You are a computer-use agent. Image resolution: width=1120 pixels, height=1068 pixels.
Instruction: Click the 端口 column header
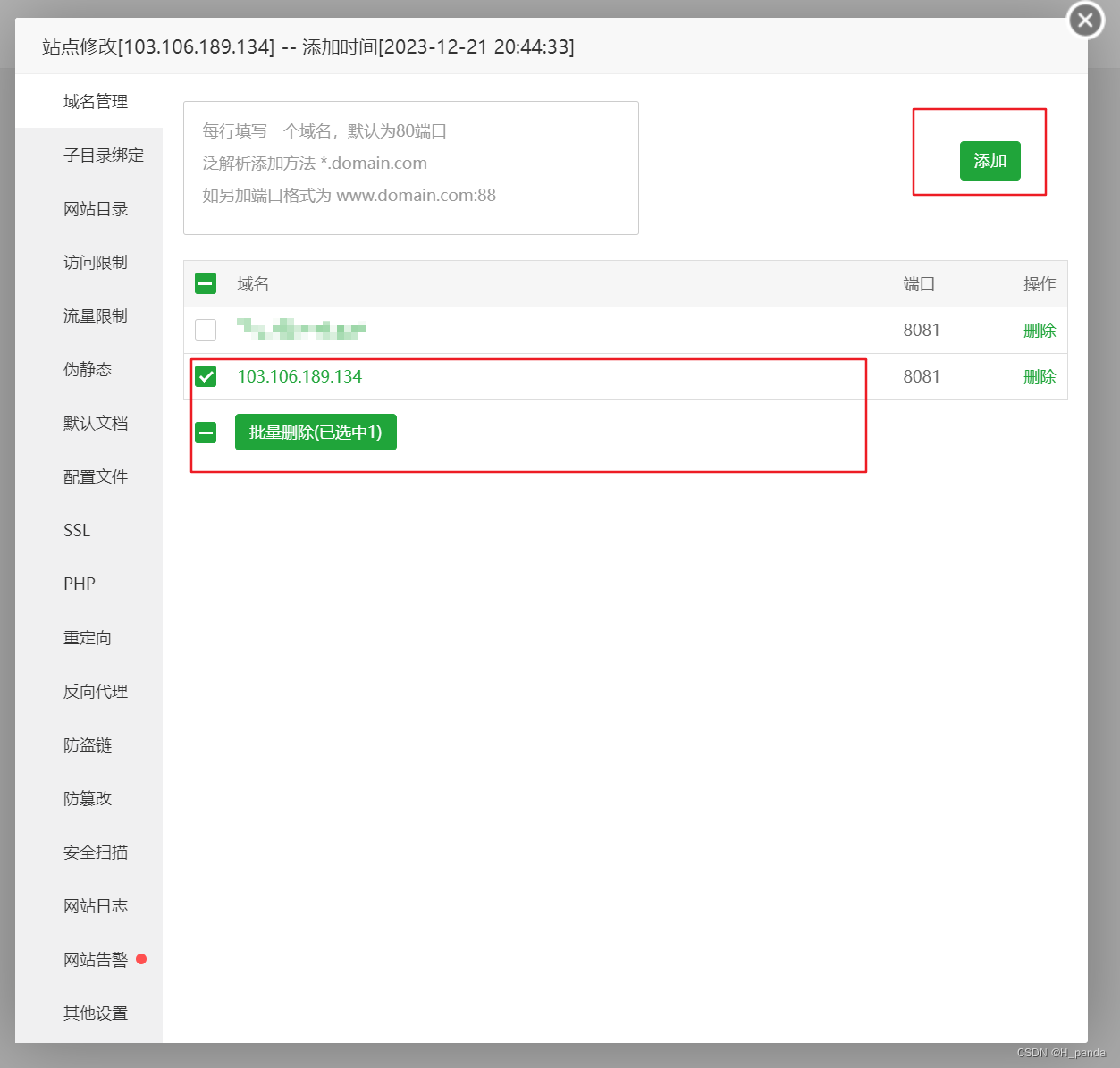(919, 284)
